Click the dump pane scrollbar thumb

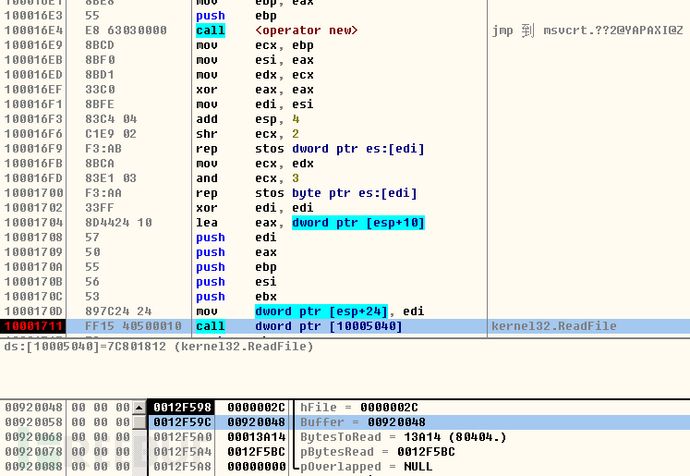pos(139,422)
